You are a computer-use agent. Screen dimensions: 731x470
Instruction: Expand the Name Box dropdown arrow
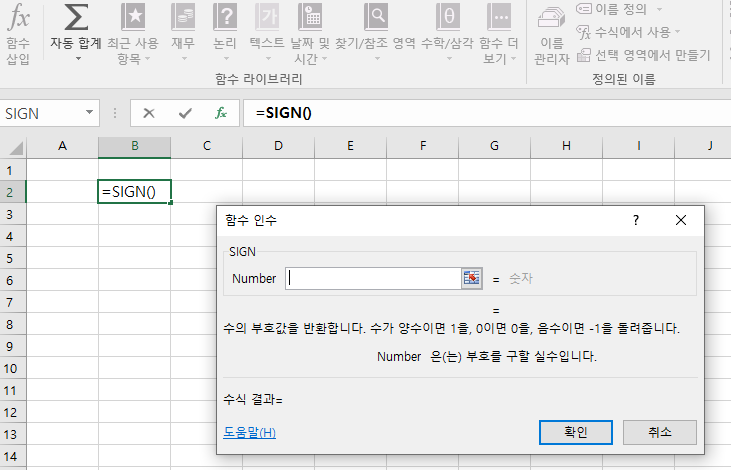[90, 113]
